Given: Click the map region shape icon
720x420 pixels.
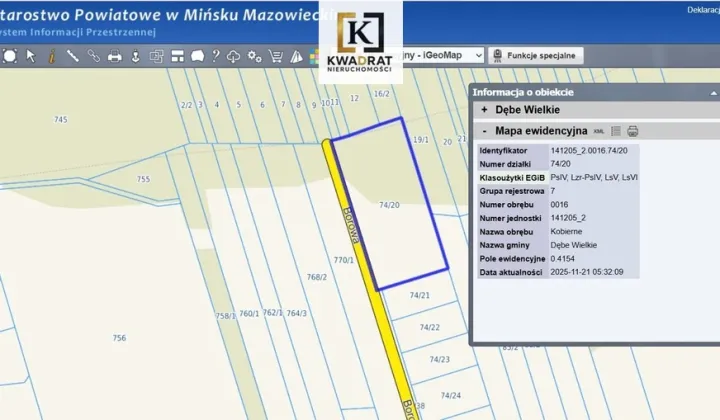Looking at the screenshot, I should [x=197, y=56].
